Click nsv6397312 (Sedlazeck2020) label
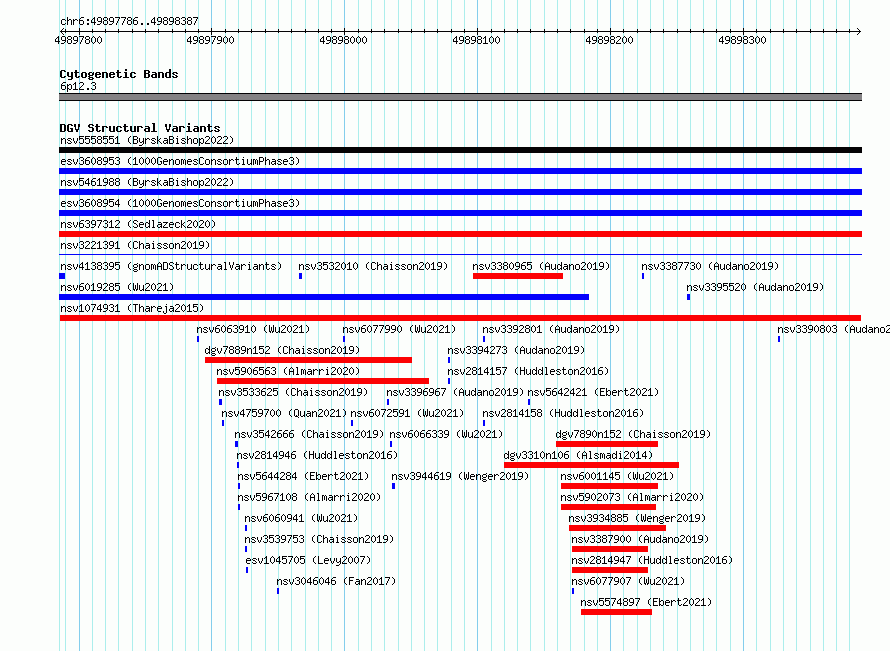890x651 pixels. tap(138, 224)
